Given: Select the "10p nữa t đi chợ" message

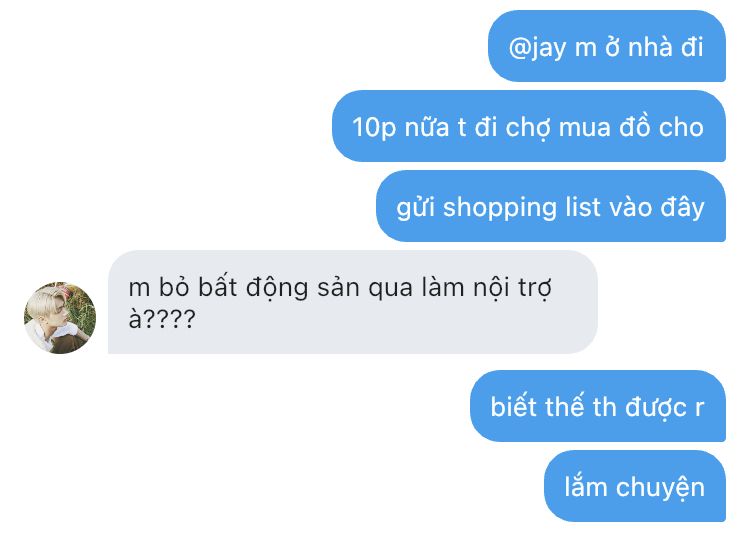Looking at the screenshot, I should (529, 126).
